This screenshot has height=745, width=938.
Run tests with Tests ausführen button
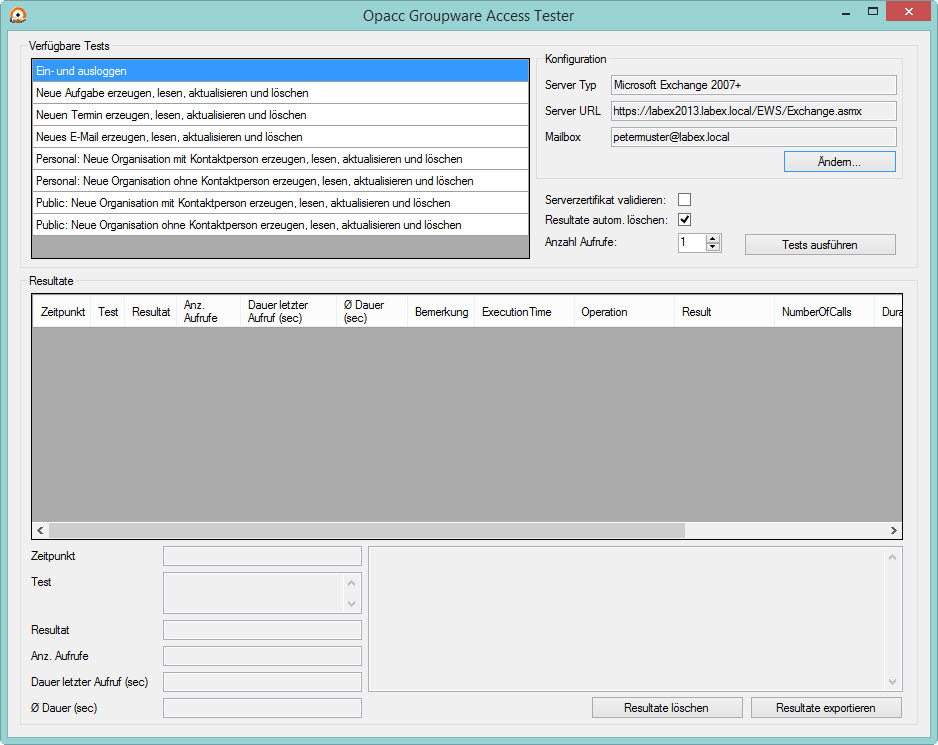[820, 245]
